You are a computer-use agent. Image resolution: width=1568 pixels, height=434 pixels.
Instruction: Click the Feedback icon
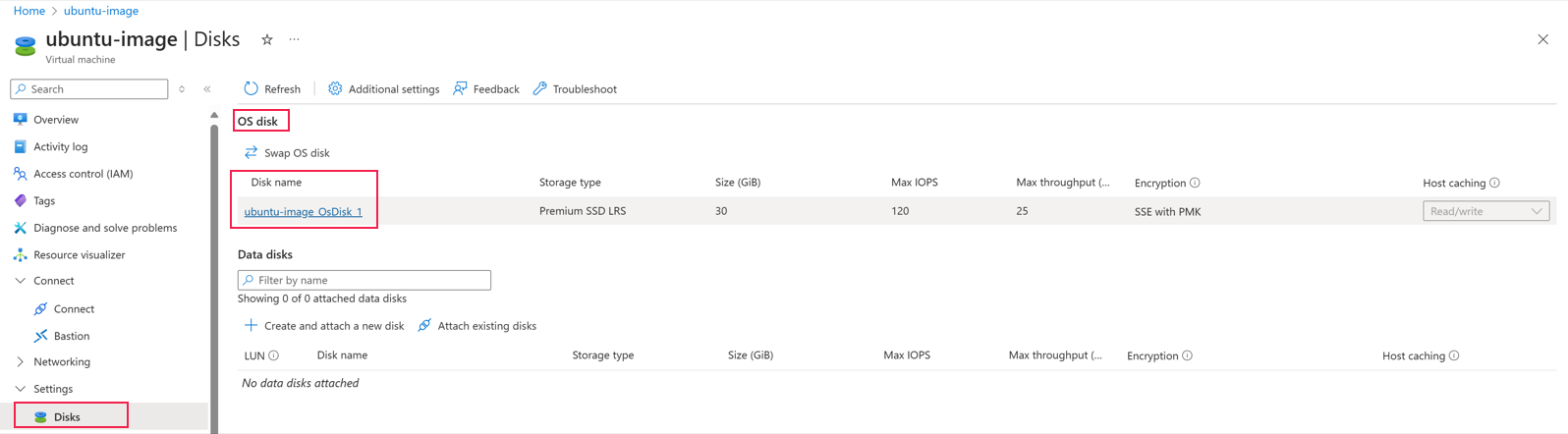[x=460, y=88]
